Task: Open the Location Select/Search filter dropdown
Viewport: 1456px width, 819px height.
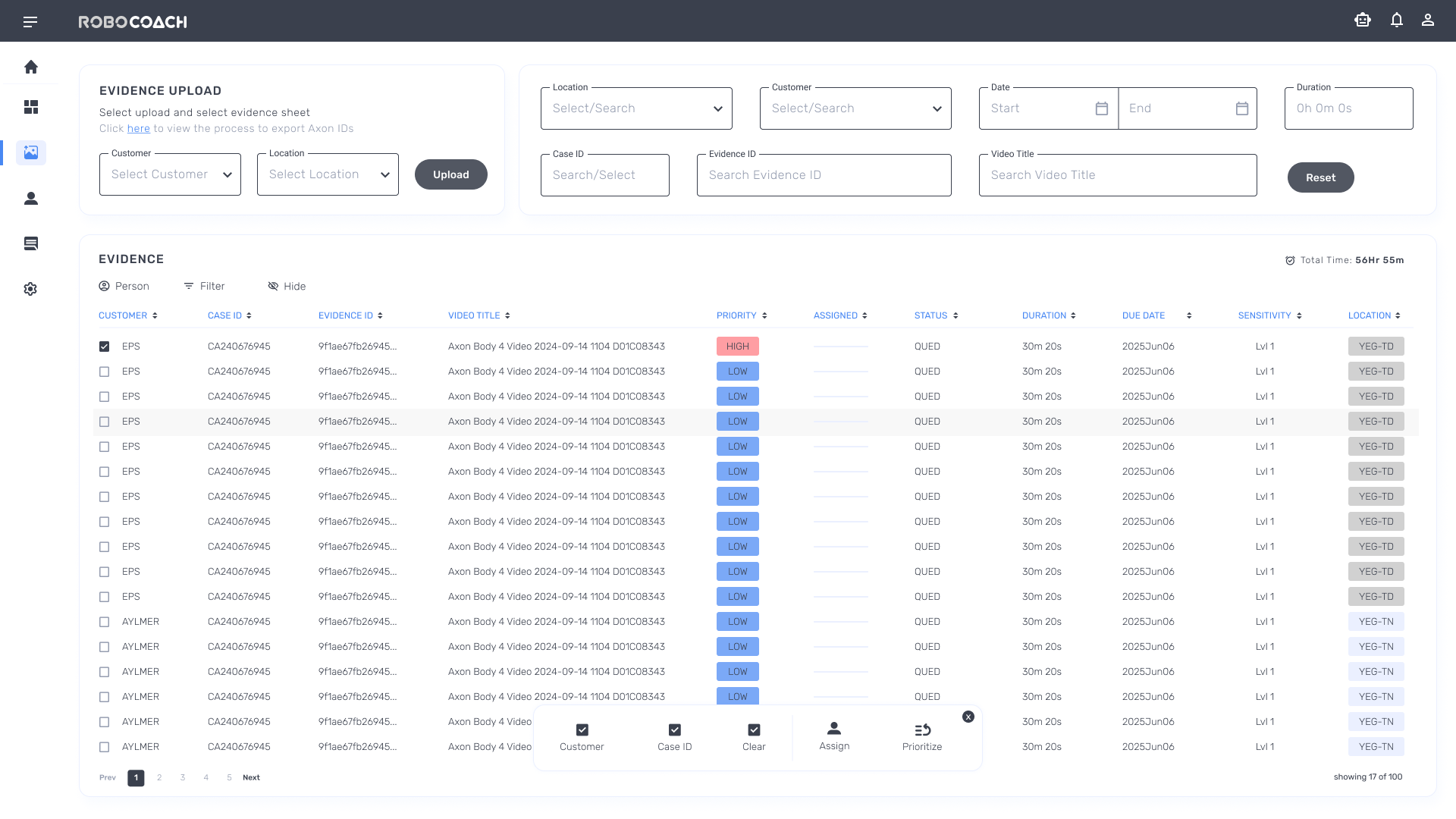Action: [x=636, y=108]
